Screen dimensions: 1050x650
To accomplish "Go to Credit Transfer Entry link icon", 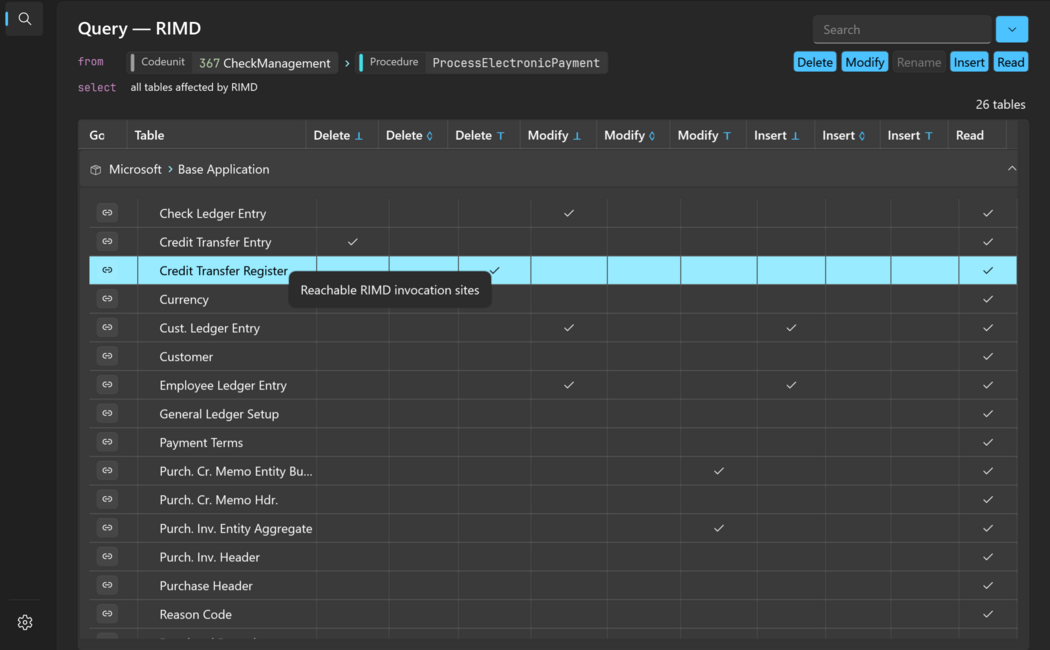I will (x=107, y=242).
